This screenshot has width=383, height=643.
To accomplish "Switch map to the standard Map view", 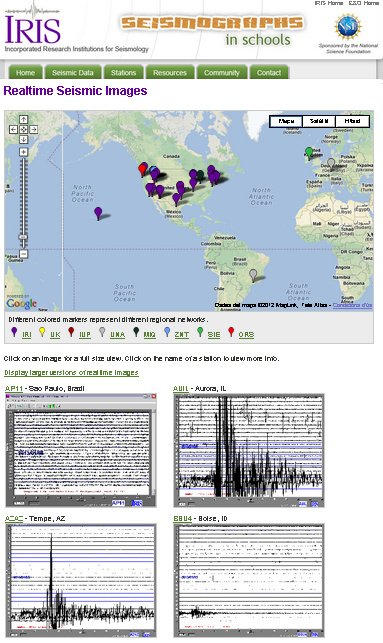I will tap(286, 121).
